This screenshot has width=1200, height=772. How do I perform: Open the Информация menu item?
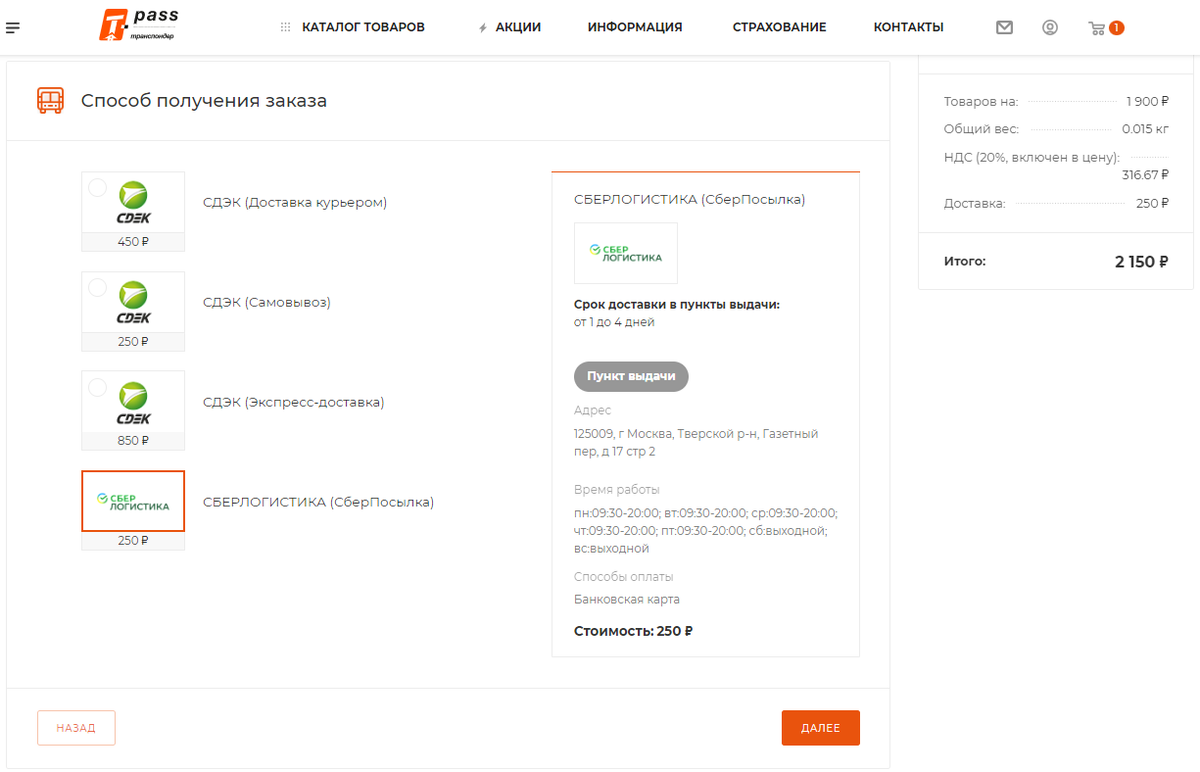click(x=635, y=28)
